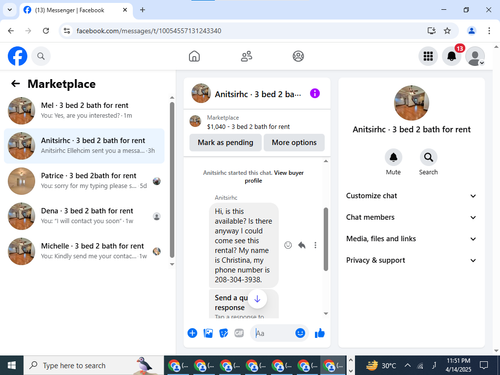Click the browser address bar URL
The image size is (500, 375).
pos(149,31)
